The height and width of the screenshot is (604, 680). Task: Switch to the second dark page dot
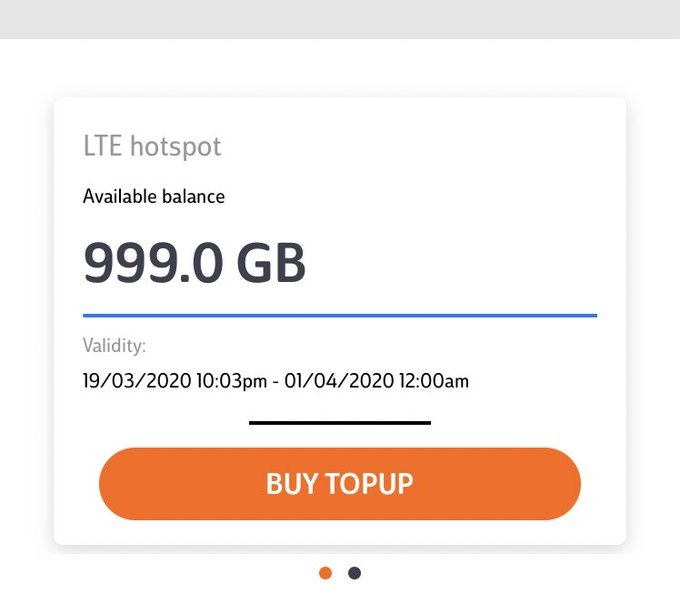coord(354,573)
